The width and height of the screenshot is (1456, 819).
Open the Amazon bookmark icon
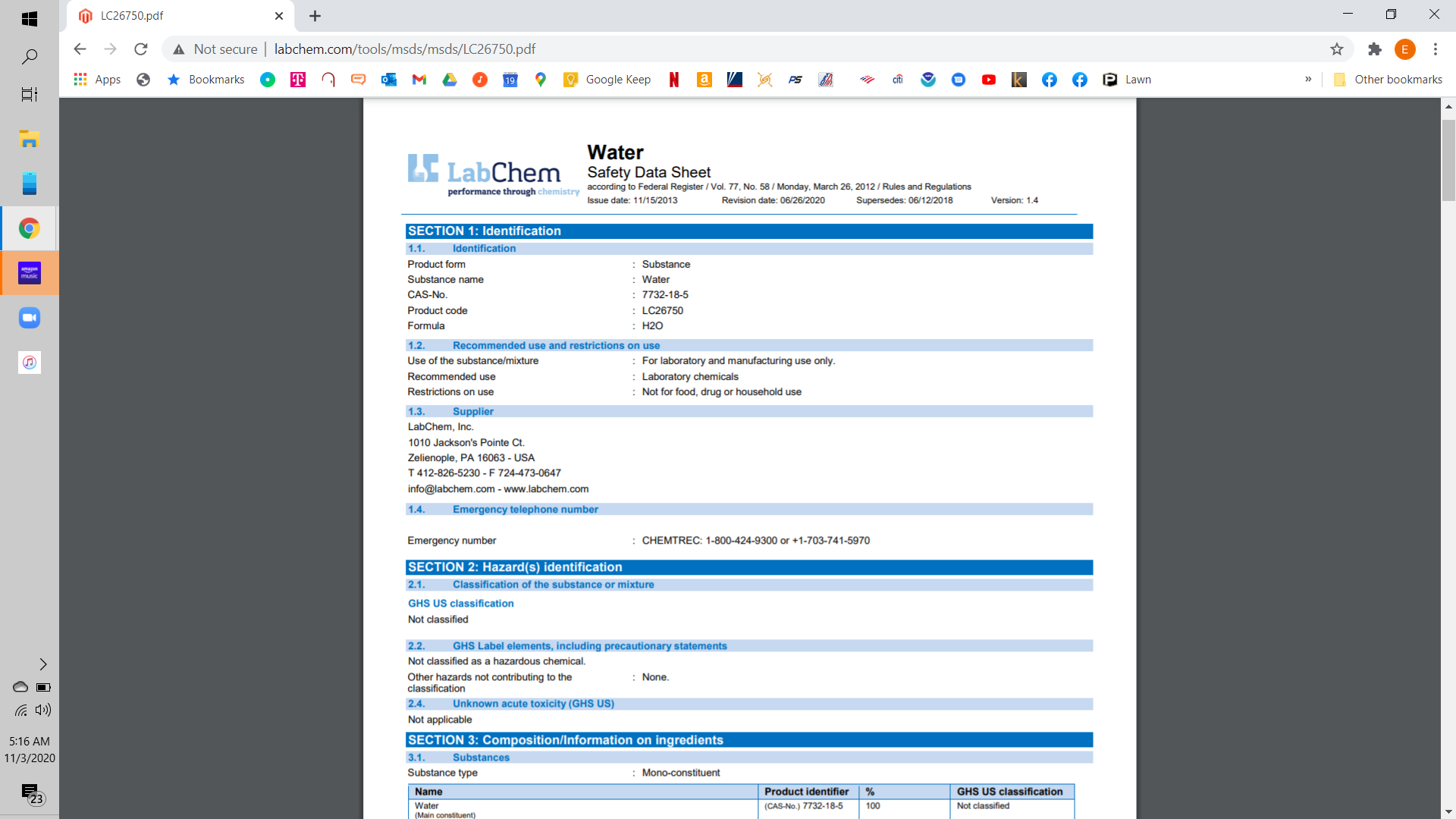[x=704, y=80]
